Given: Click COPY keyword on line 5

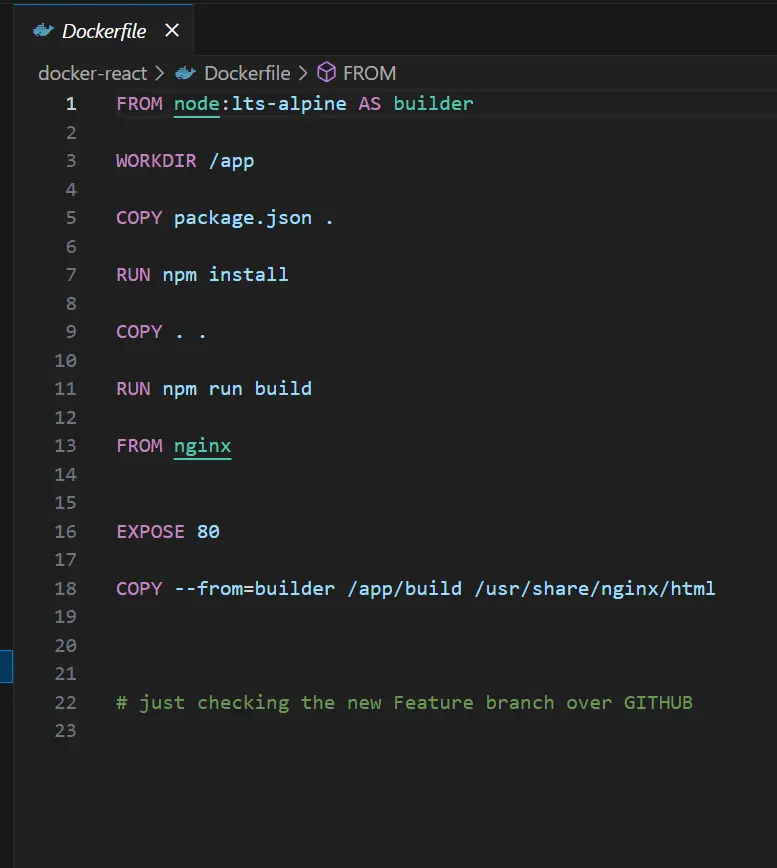Looking at the screenshot, I should tap(139, 218).
